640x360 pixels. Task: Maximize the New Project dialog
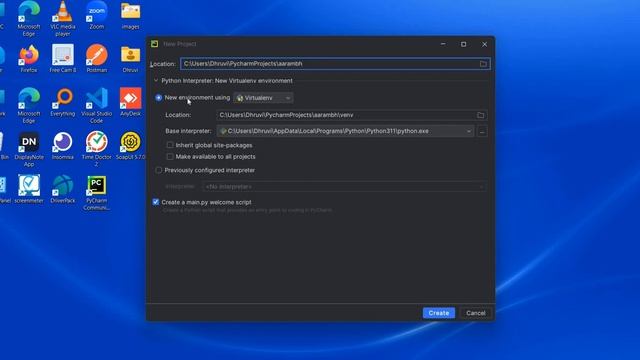464,44
